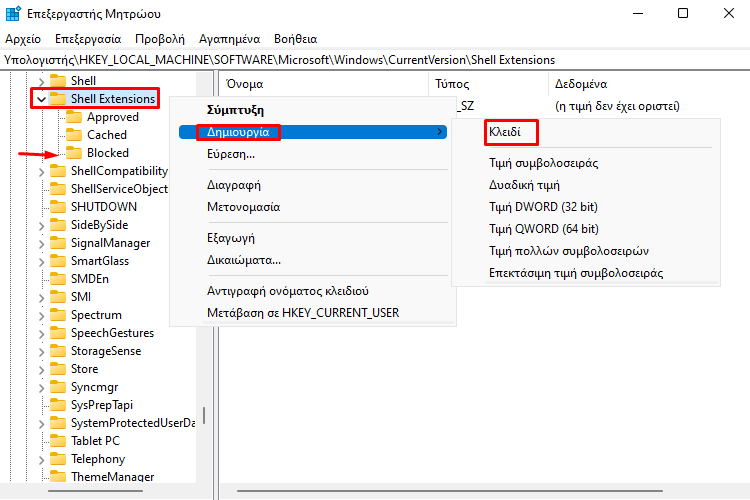The width and height of the screenshot is (750, 500).
Task: Click the Syncmgr folder icon
Action: (58, 387)
